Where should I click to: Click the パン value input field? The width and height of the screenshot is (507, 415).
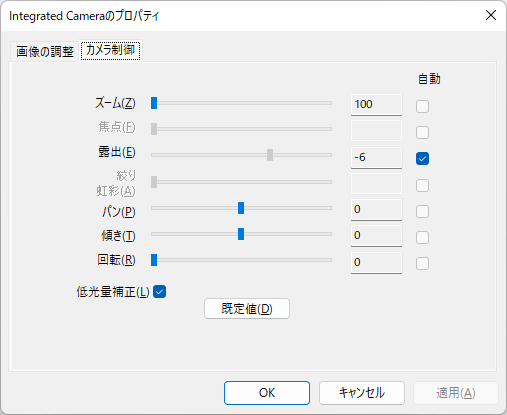376,210
